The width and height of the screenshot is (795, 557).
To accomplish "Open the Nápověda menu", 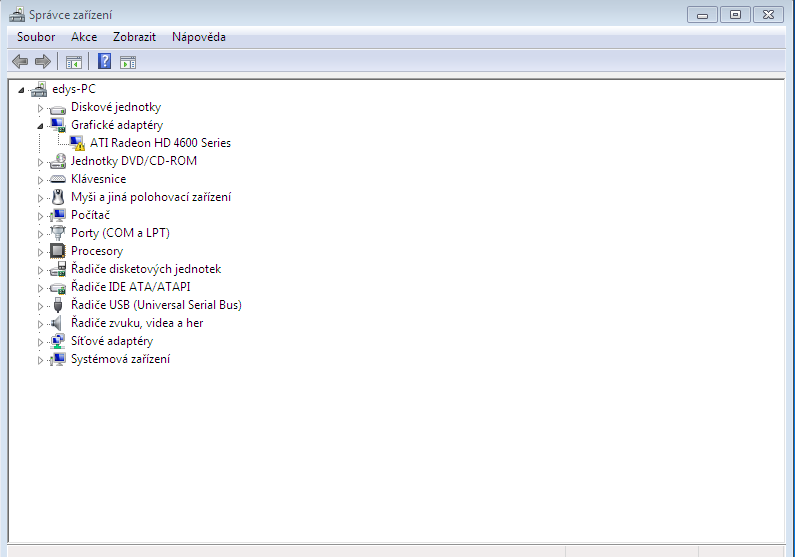I will (x=199, y=37).
